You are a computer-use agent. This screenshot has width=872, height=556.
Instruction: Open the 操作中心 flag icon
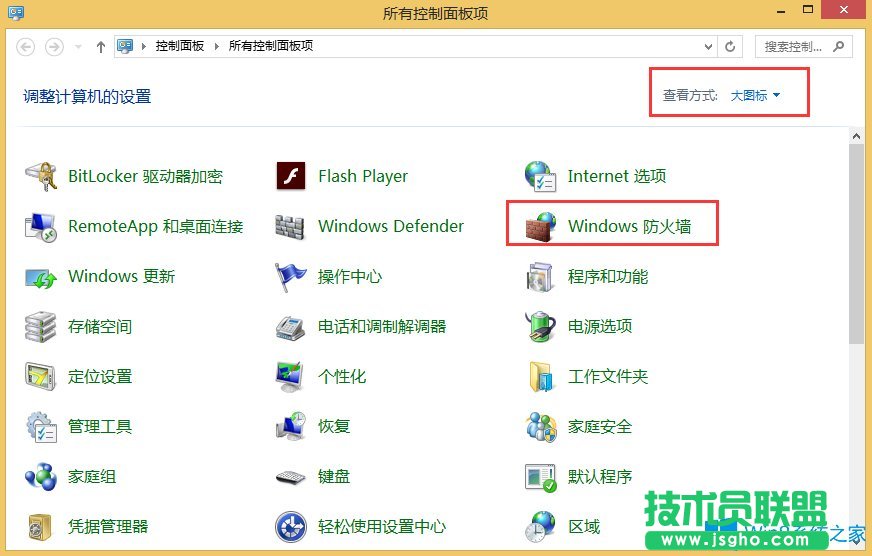(x=290, y=277)
